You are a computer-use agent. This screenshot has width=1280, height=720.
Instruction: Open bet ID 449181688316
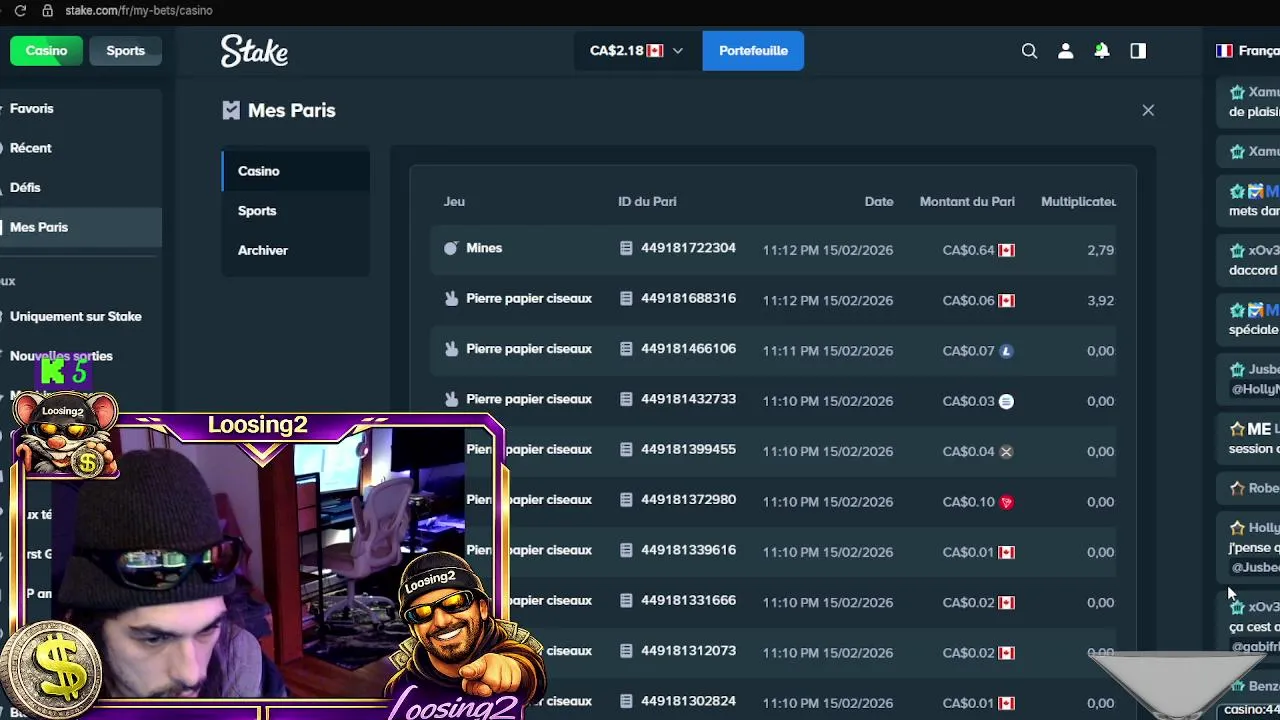[x=688, y=298]
